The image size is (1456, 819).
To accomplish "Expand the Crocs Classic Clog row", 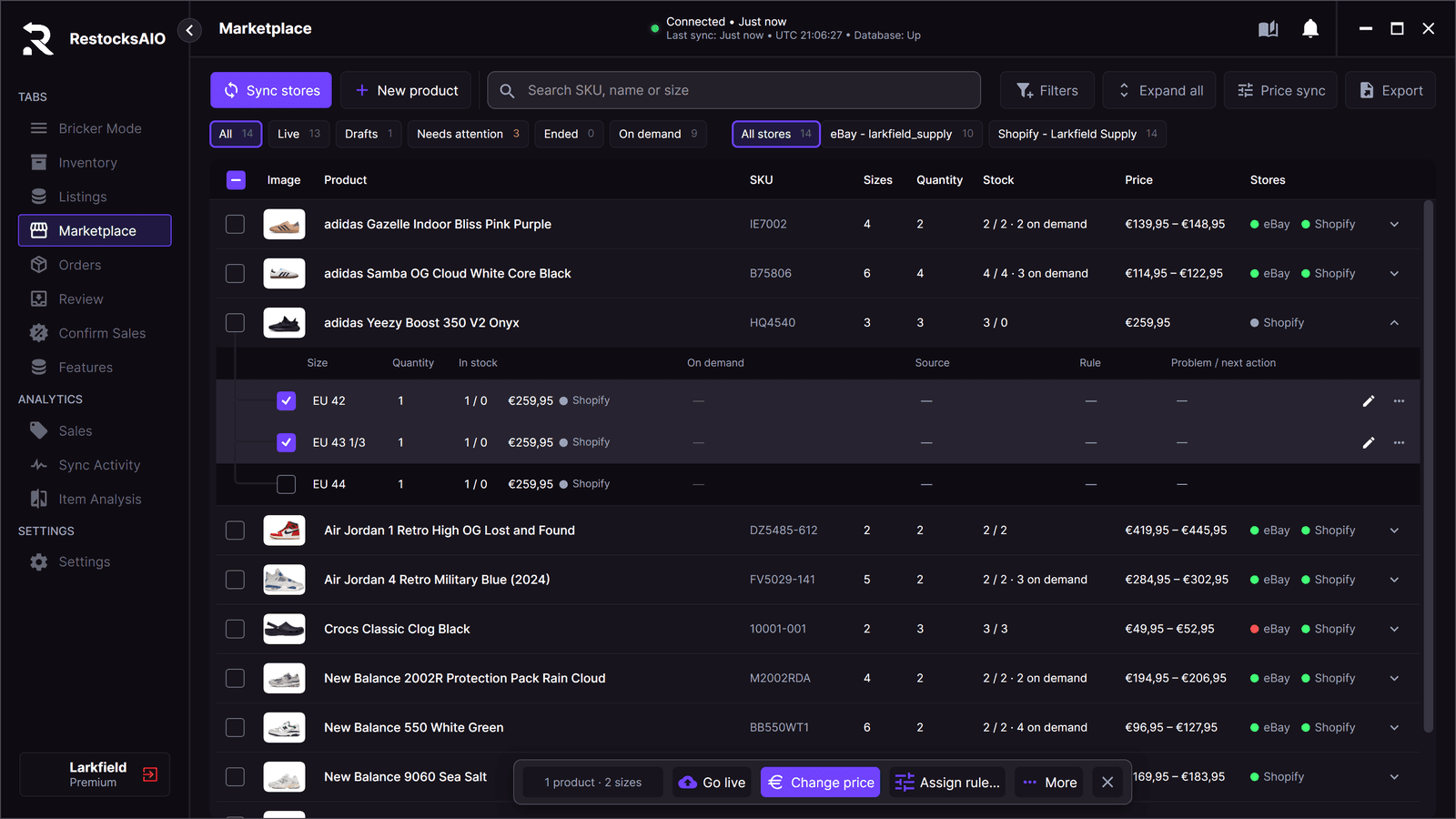I will click(x=1394, y=630).
